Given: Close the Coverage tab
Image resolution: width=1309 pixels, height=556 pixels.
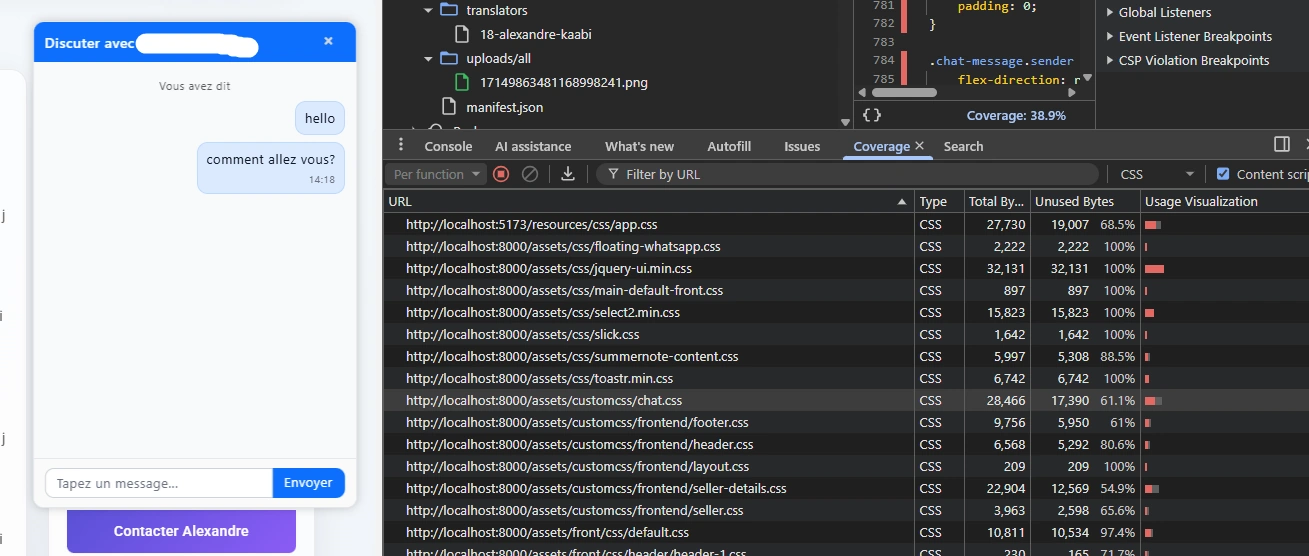Looking at the screenshot, I should pyautogui.click(x=919, y=146).
